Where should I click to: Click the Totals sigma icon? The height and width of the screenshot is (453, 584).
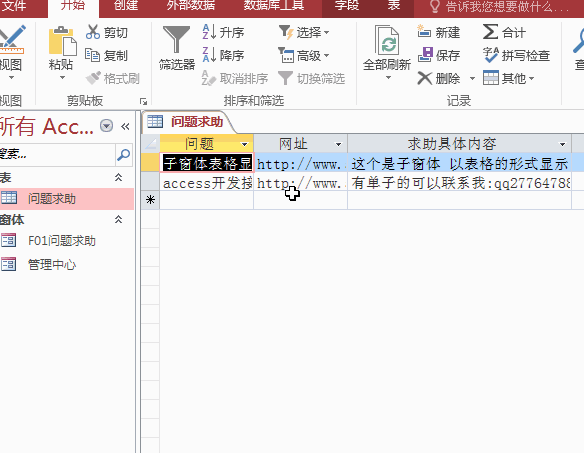[x=490, y=32]
